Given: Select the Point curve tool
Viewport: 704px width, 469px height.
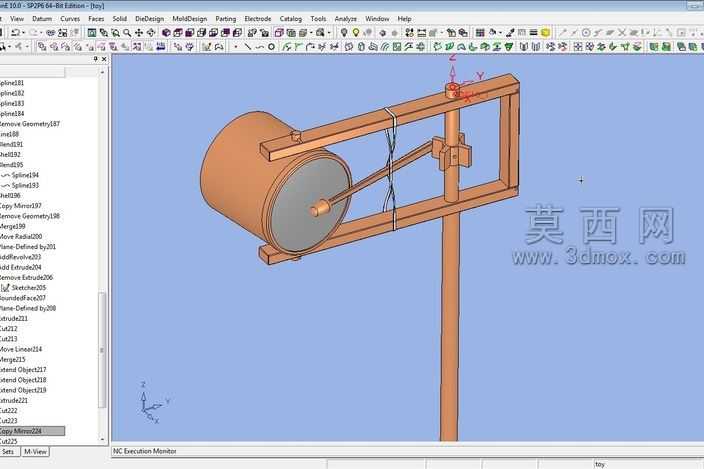Looking at the screenshot, I should pos(236,47).
